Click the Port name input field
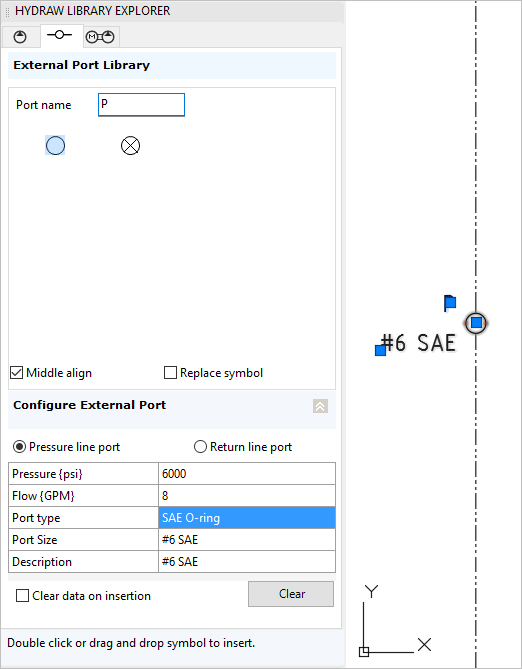 (x=141, y=105)
